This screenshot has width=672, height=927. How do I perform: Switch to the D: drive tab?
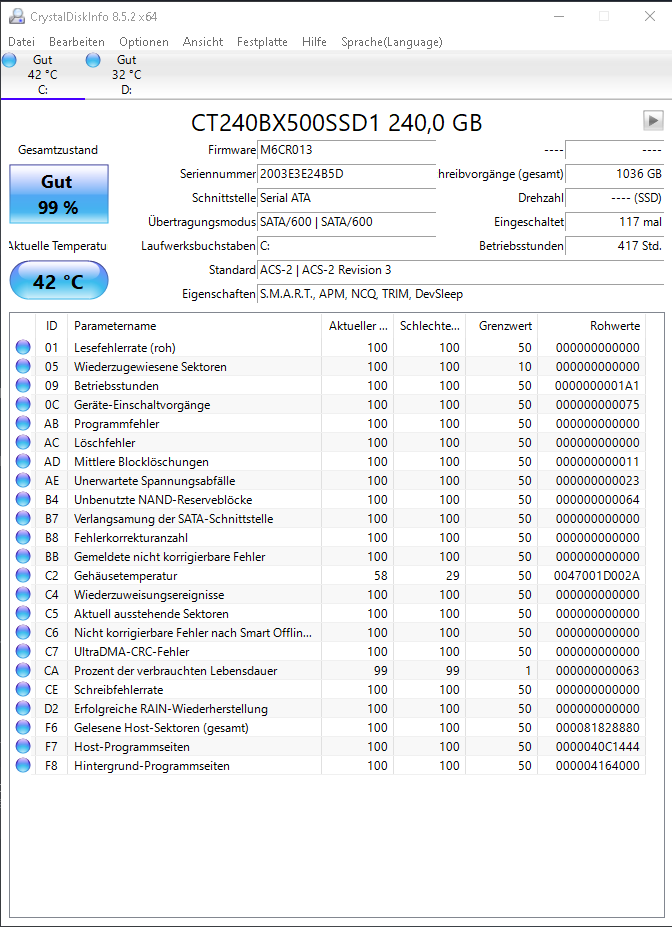(x=126, y=74)
